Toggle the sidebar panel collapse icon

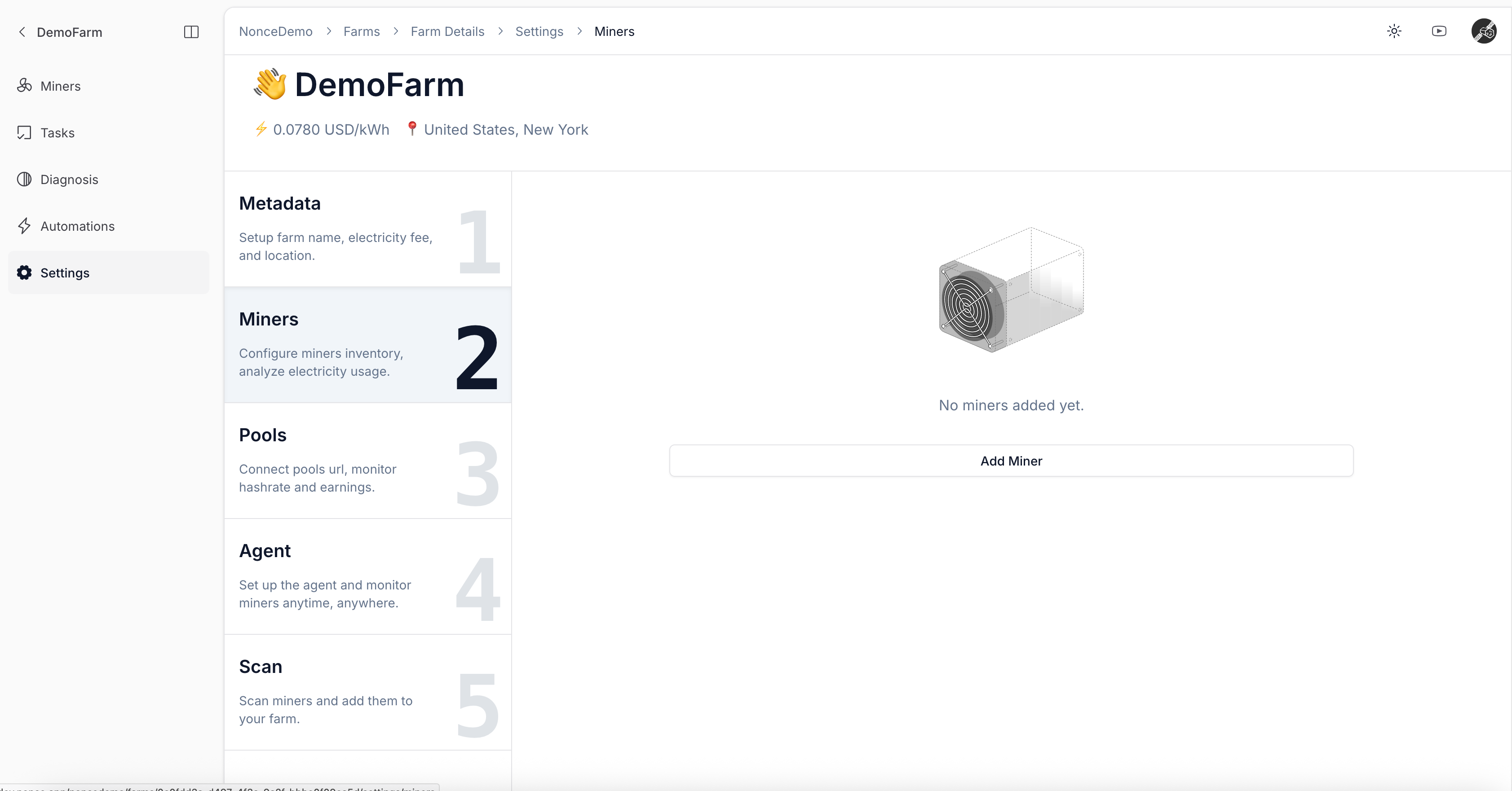click(x=191, y=32)
